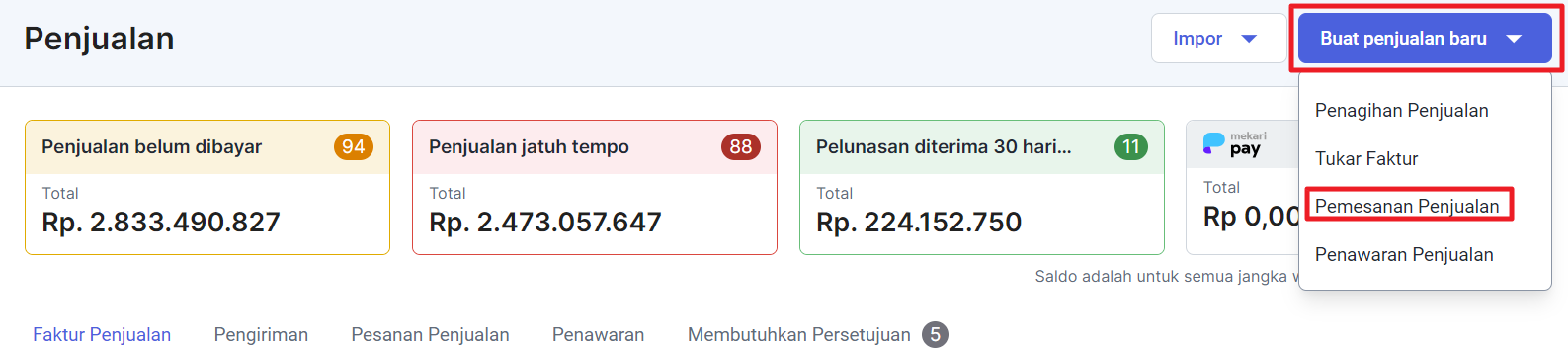Viewport: 1568px width, 361px height.
Task: Select Penagihan Penjualan from the menu
Action: [x=1401, y=111]
